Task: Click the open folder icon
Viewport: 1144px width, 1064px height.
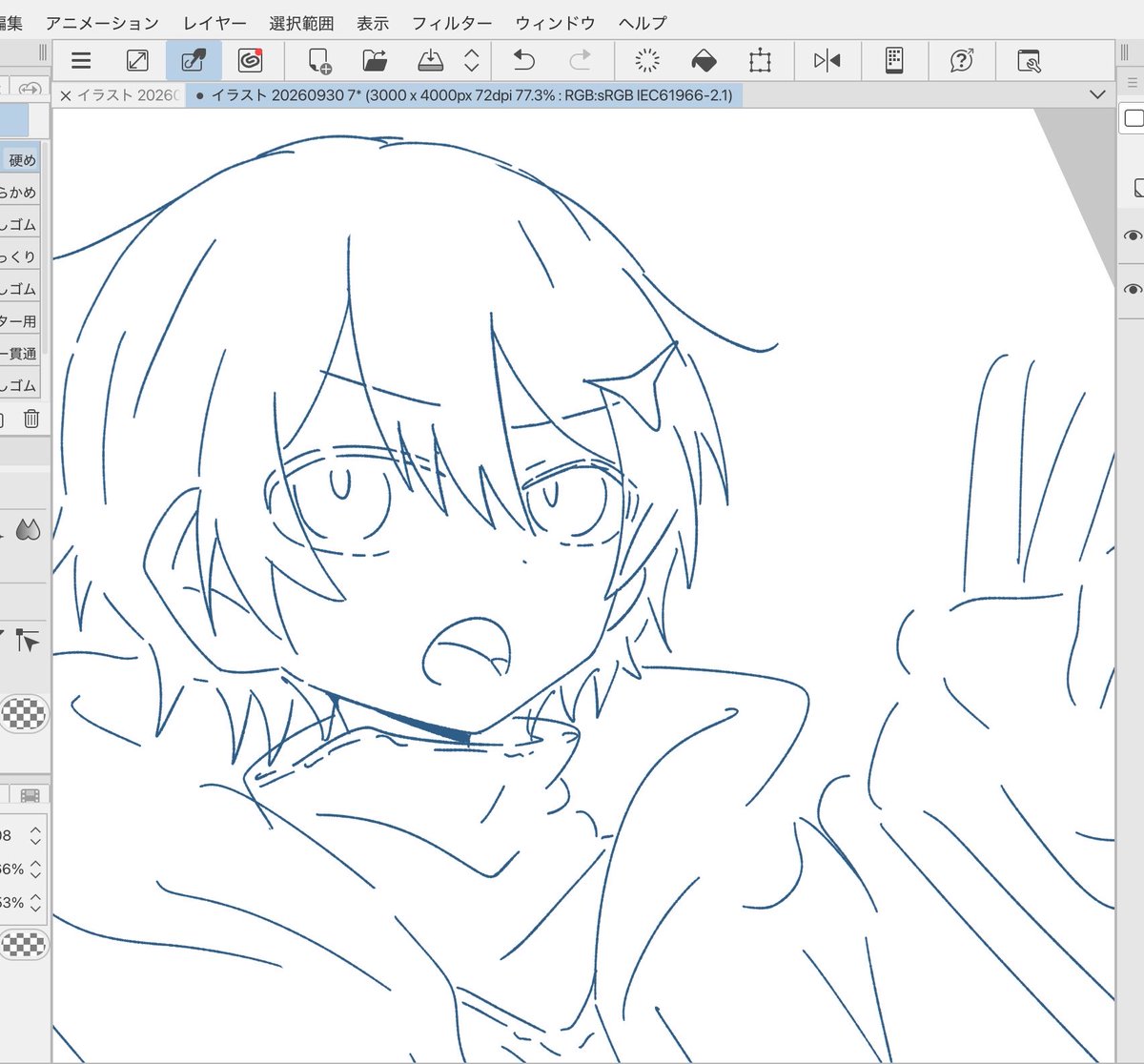Action: (375, 61)
